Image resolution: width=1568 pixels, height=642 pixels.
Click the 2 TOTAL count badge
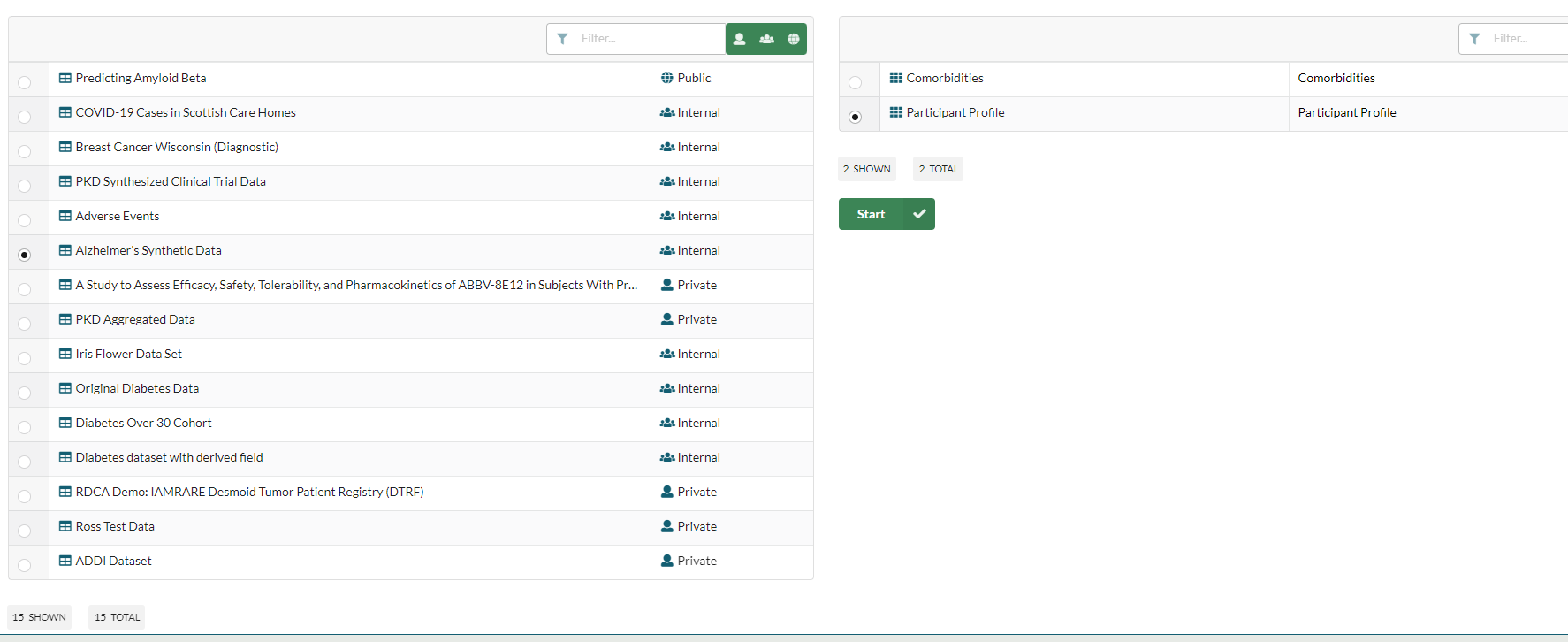pyautogui.click(x=938, y=169)
